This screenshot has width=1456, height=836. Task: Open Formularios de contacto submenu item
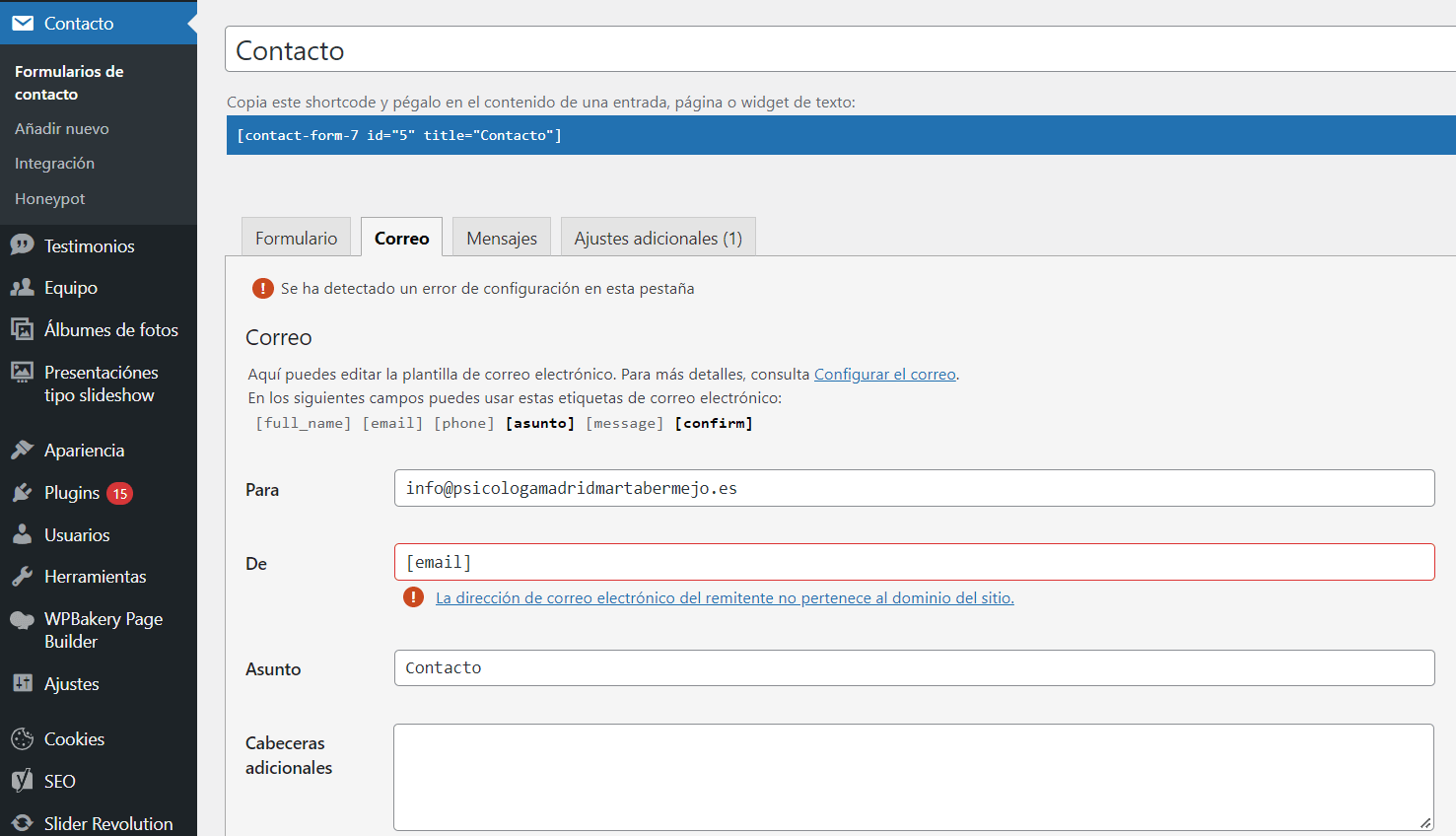click(x=69, y=83)
